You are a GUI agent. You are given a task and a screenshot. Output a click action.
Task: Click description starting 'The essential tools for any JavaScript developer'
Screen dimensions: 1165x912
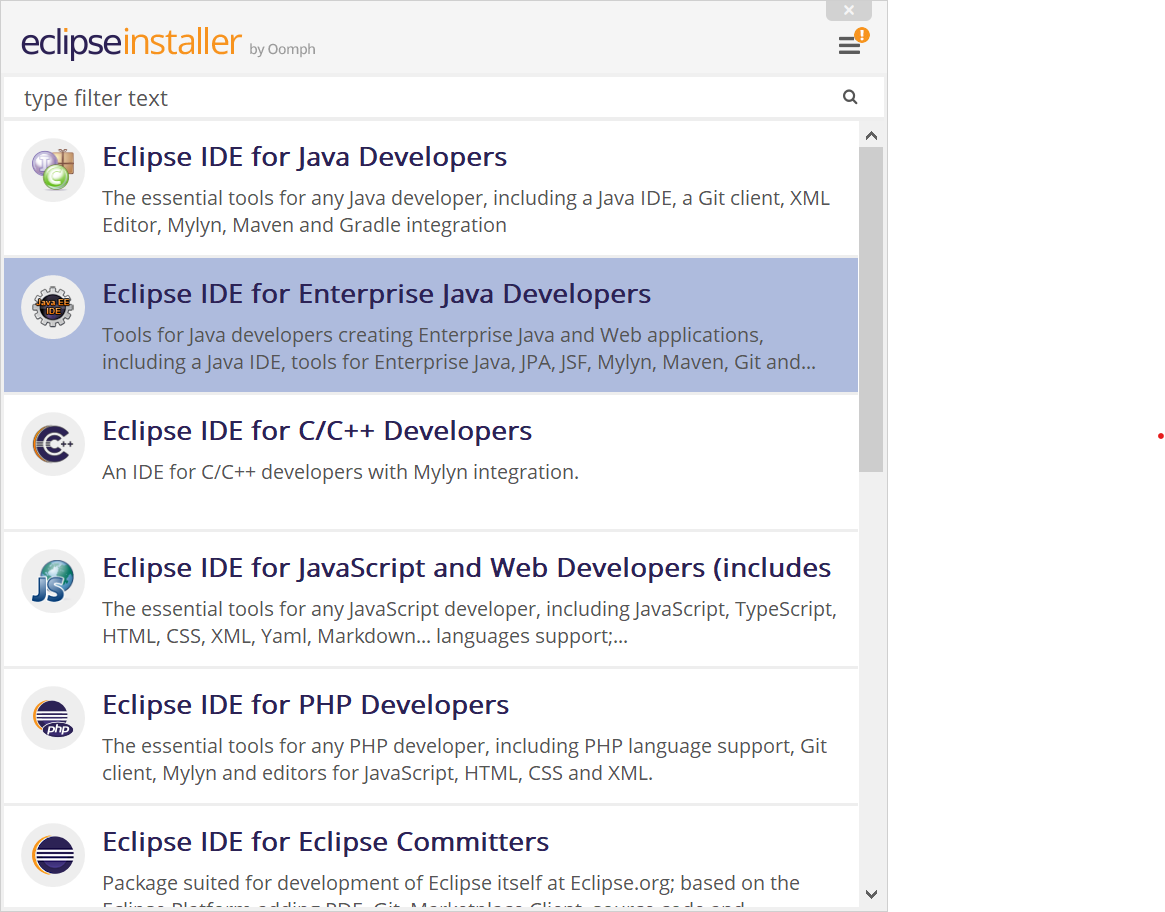click(470, 622)
